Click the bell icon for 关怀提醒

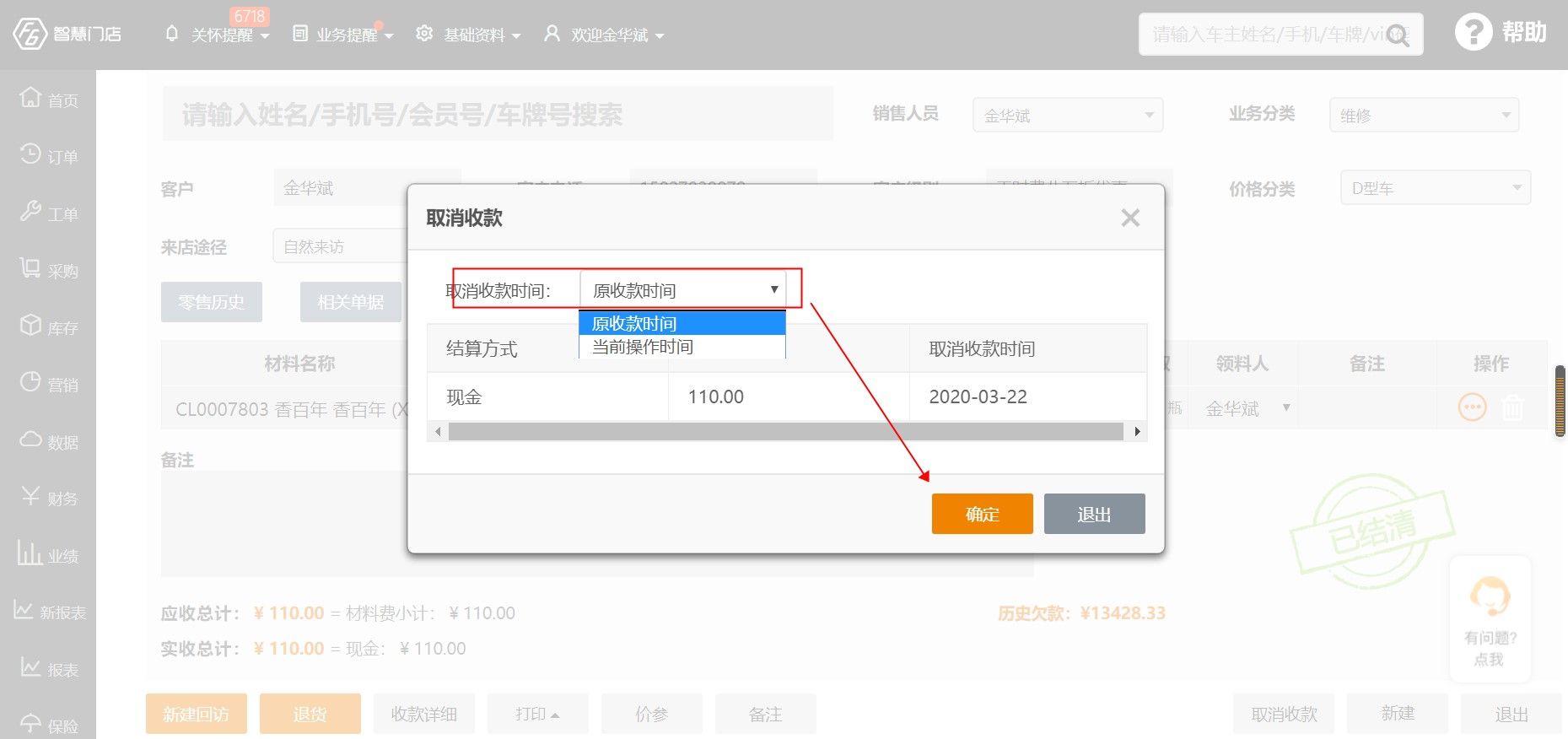172,34
